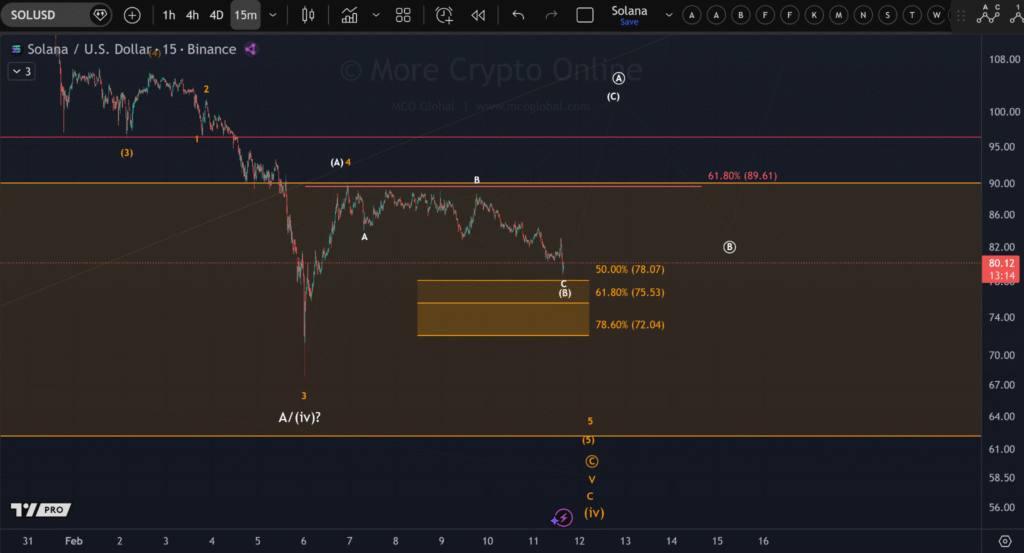
Task: Undo the last chart action
Action: pos(518,15)
